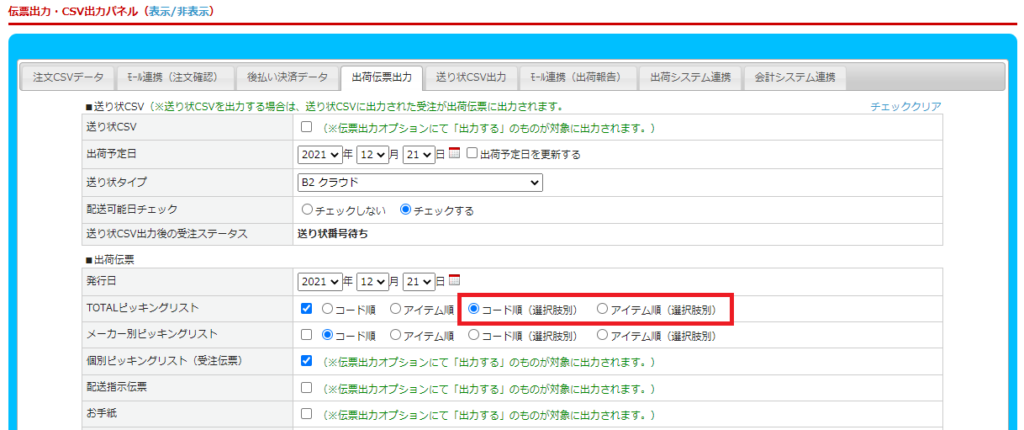The height and width of the screenshot is (430, 1024).
Task: Open calendar icon beside 発行日 date
Action: pyautogui.click(x=454, y=281)
